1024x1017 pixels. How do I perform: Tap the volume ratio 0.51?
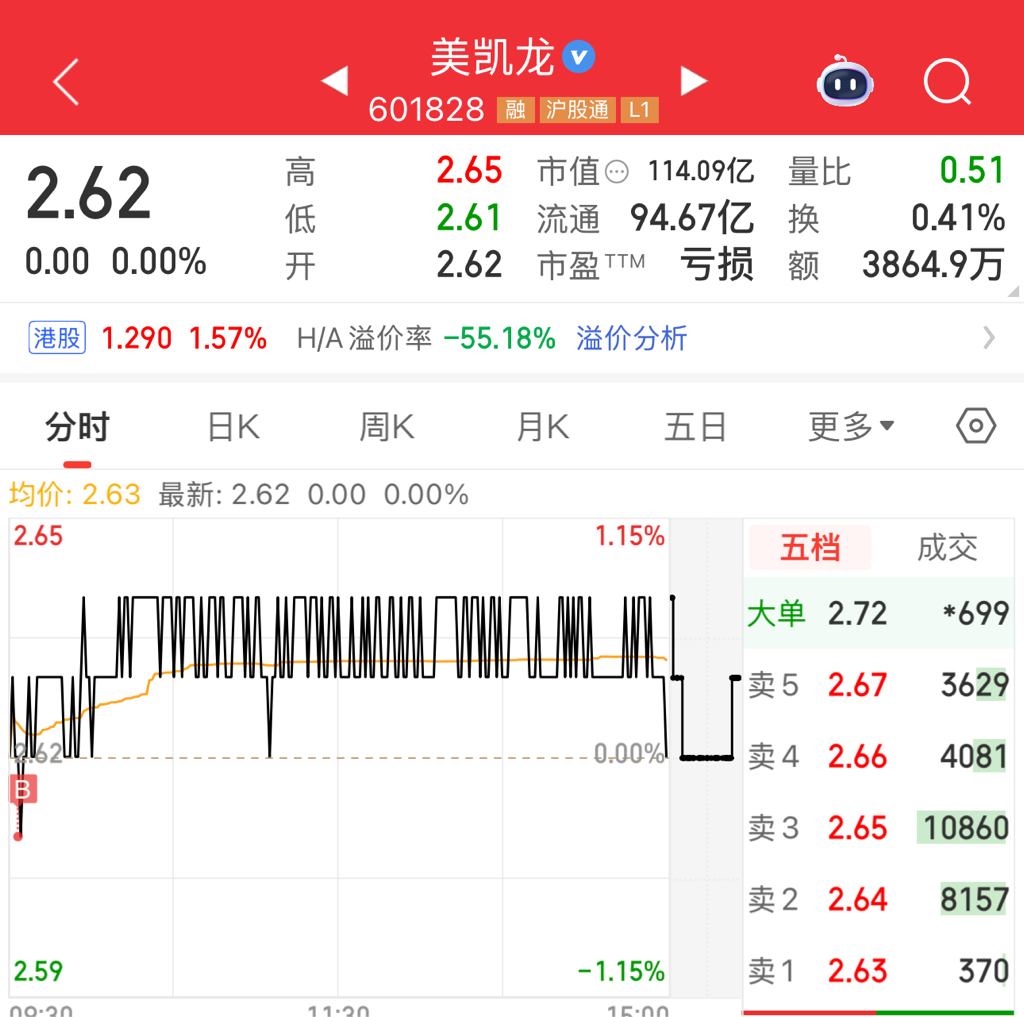point(972,170)
